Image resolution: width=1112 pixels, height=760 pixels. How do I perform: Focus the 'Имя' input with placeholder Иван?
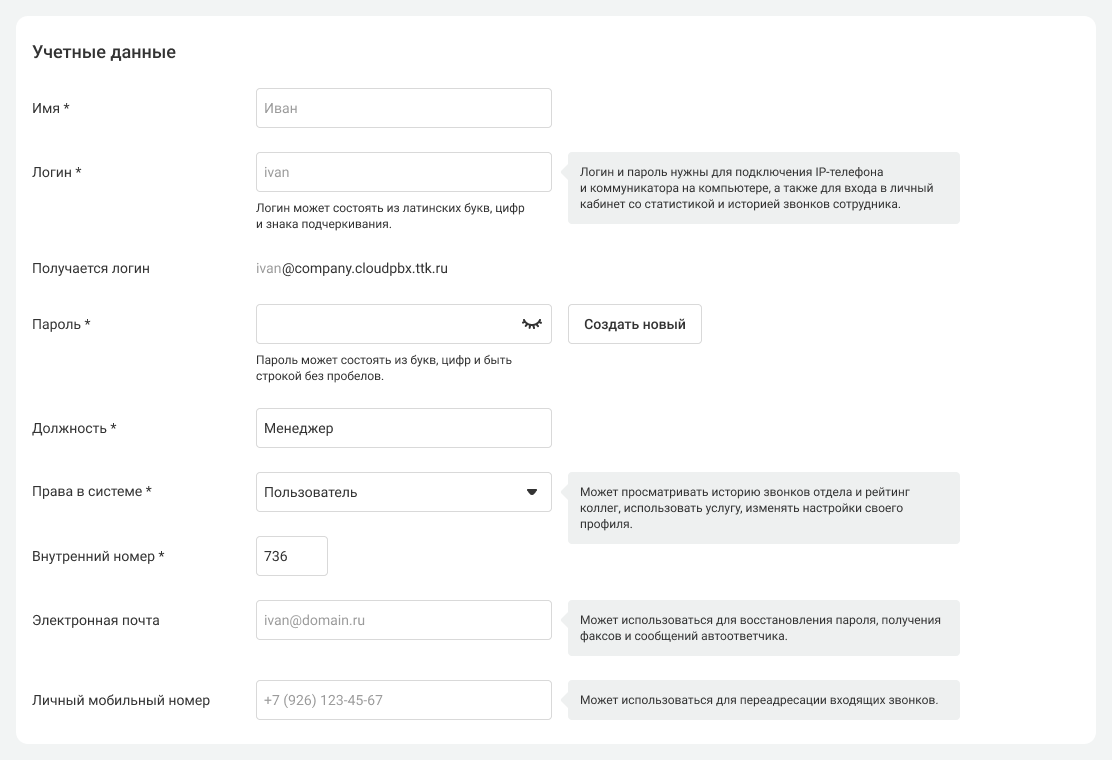tap(404, 108)
